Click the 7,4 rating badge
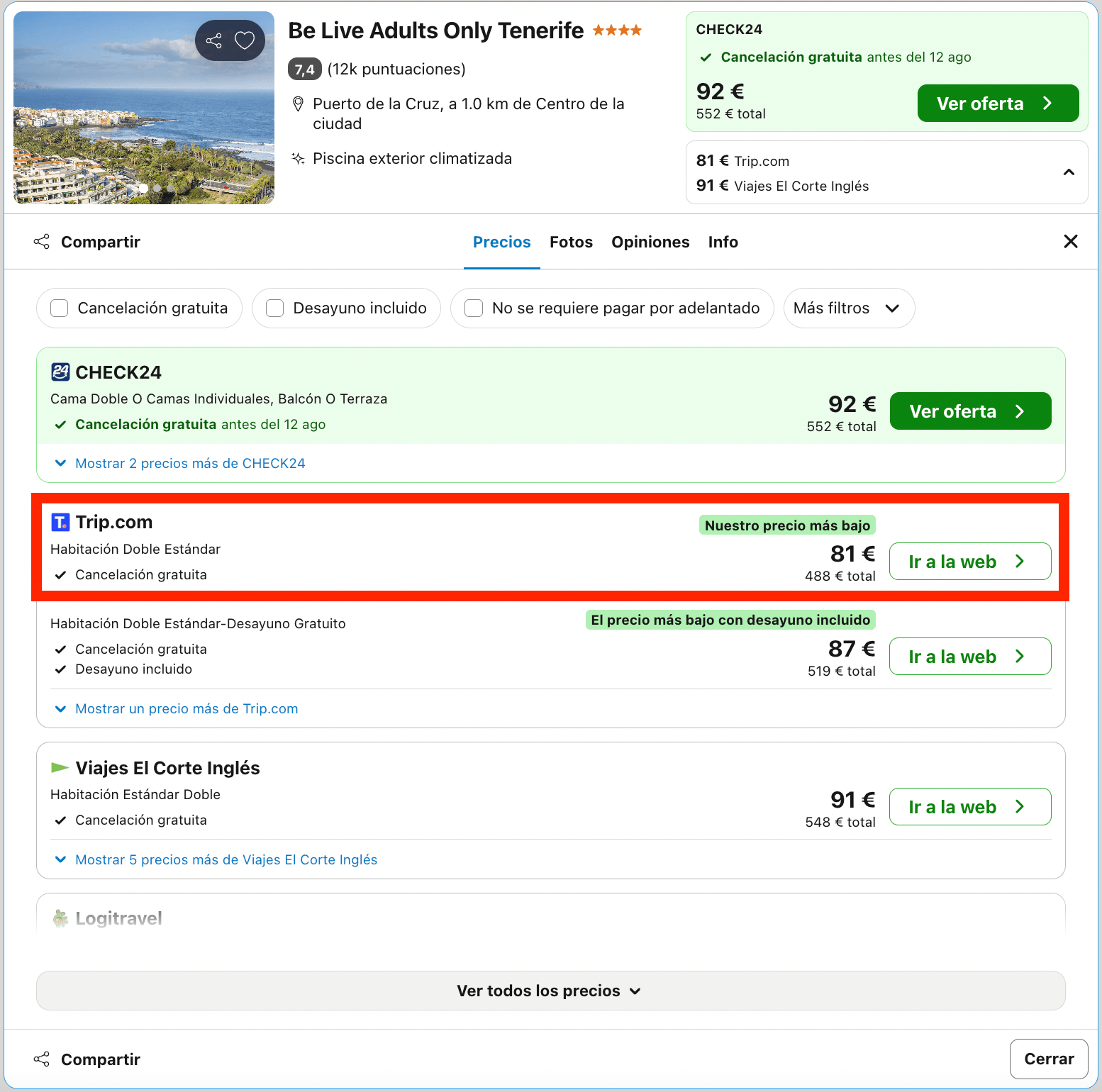This screenshot has height=1092, width=1102. [x=305, y=69]
